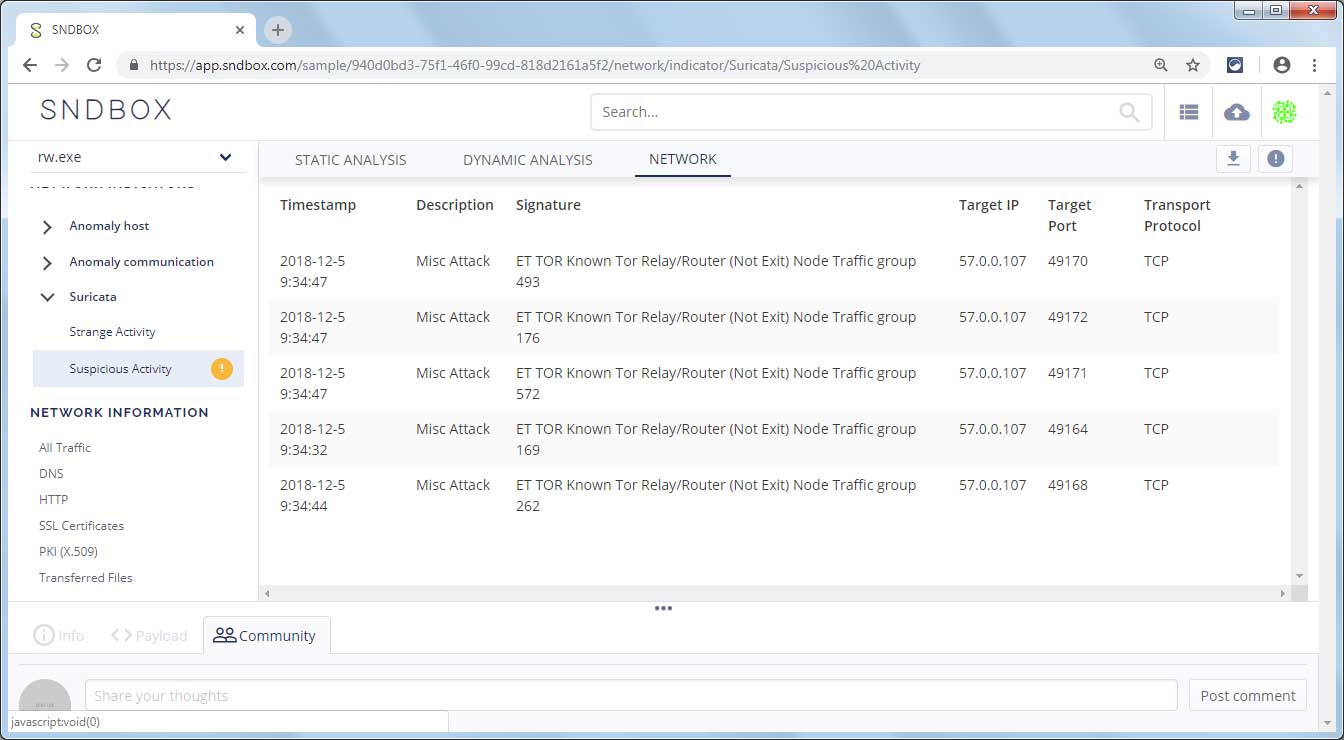
Task: Click the browser address bar URL
Action: (x=535, y=65)
